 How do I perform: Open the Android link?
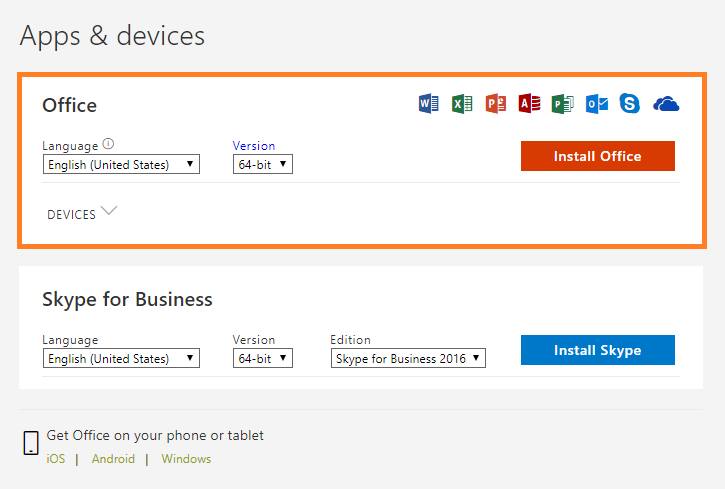tap(113, 459)
